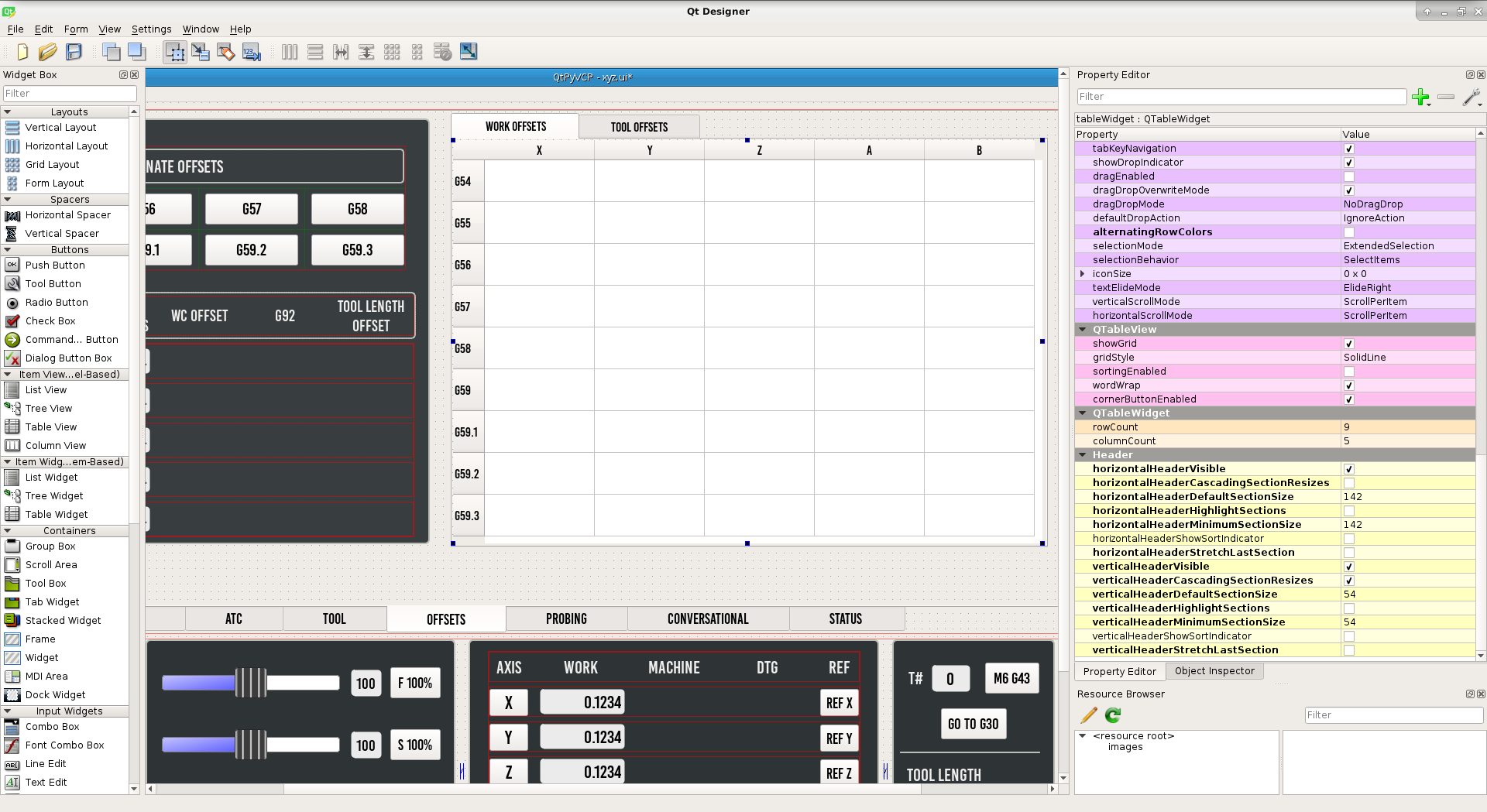Enable alternatingRowColors checkbox
1487x812 pixels.
pos(1349,232)
